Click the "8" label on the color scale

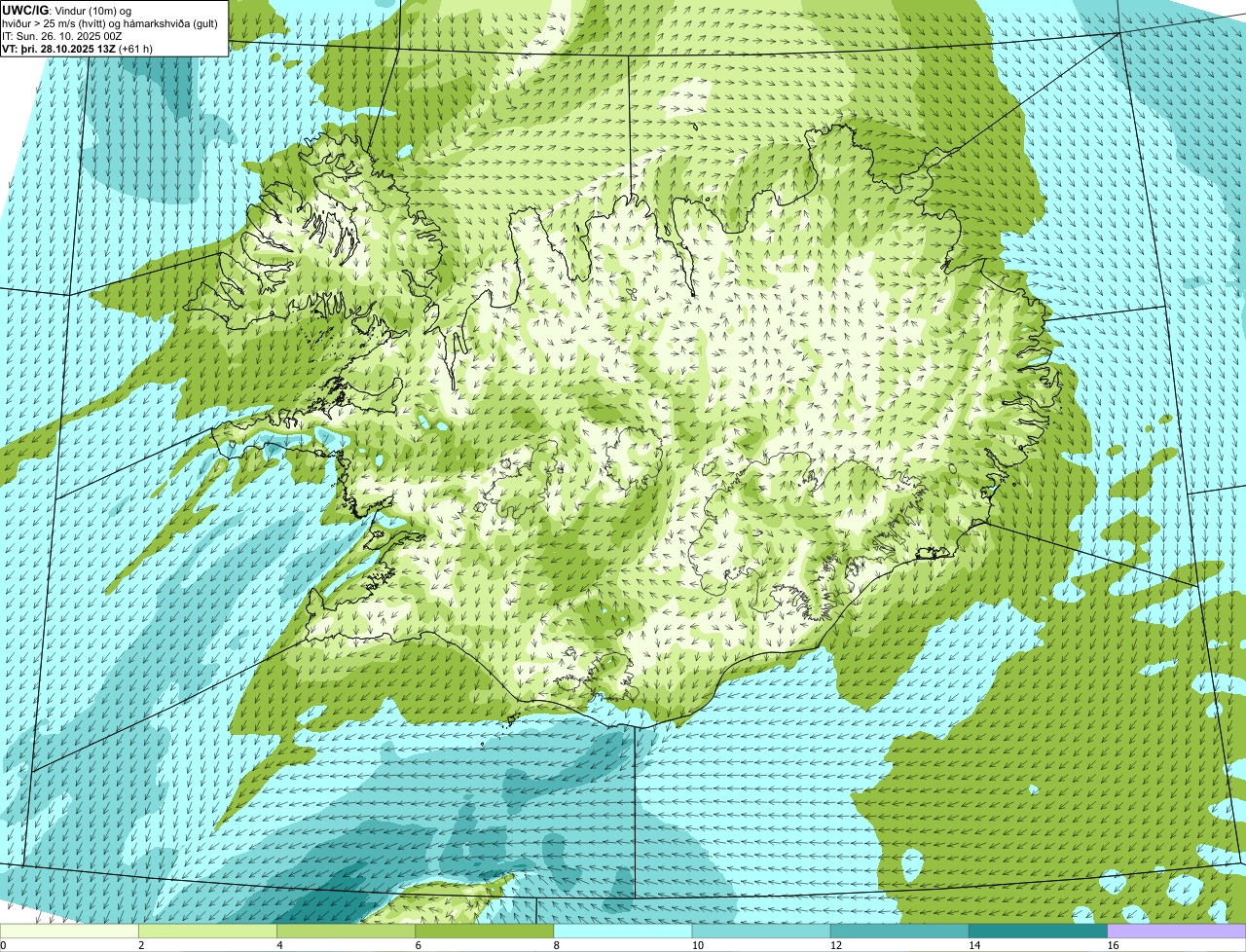pyautogui.click(x=557, y=945)
